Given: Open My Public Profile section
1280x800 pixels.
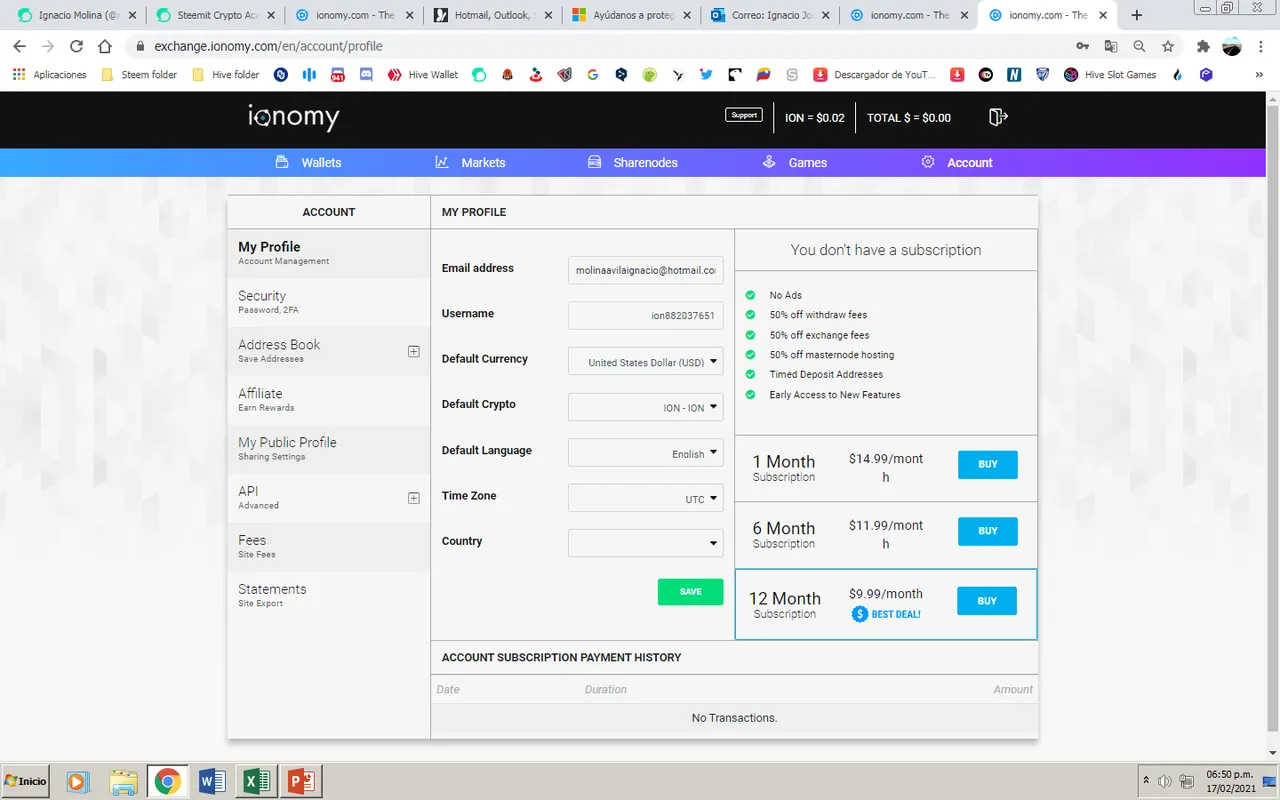Looking at the screenshot, I should tap(329, 449).
